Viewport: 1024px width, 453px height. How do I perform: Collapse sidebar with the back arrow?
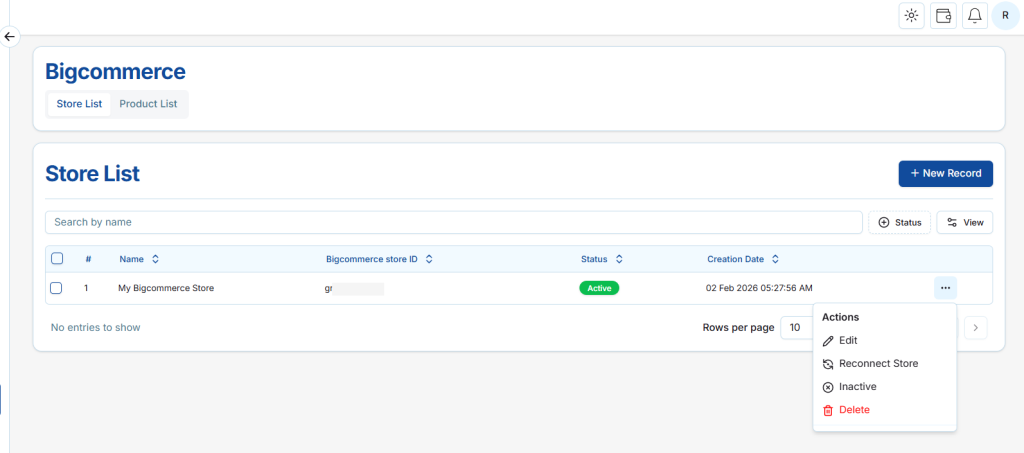pos(10,37)
